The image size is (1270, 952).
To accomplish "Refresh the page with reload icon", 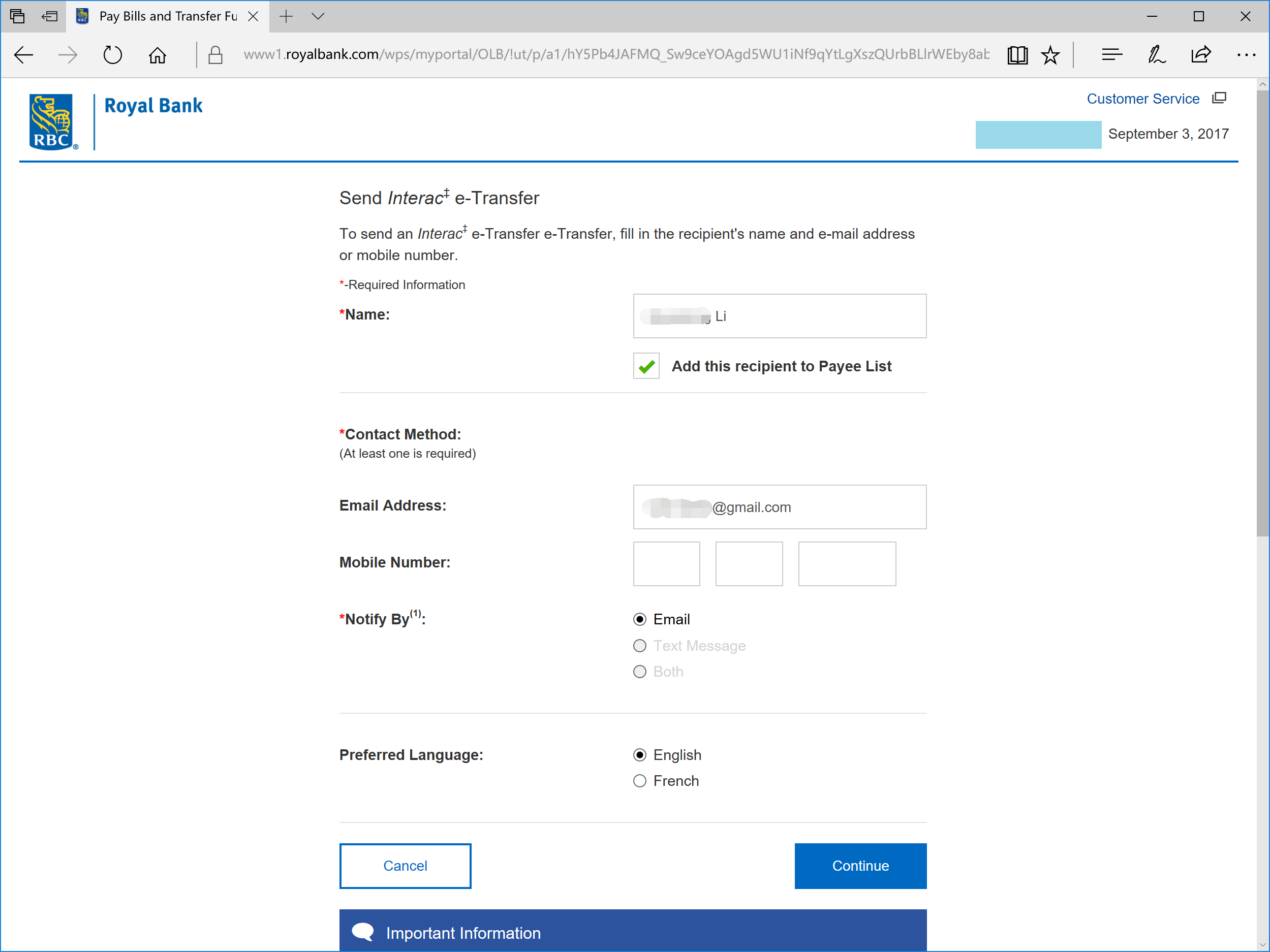I will coord(112,55).
